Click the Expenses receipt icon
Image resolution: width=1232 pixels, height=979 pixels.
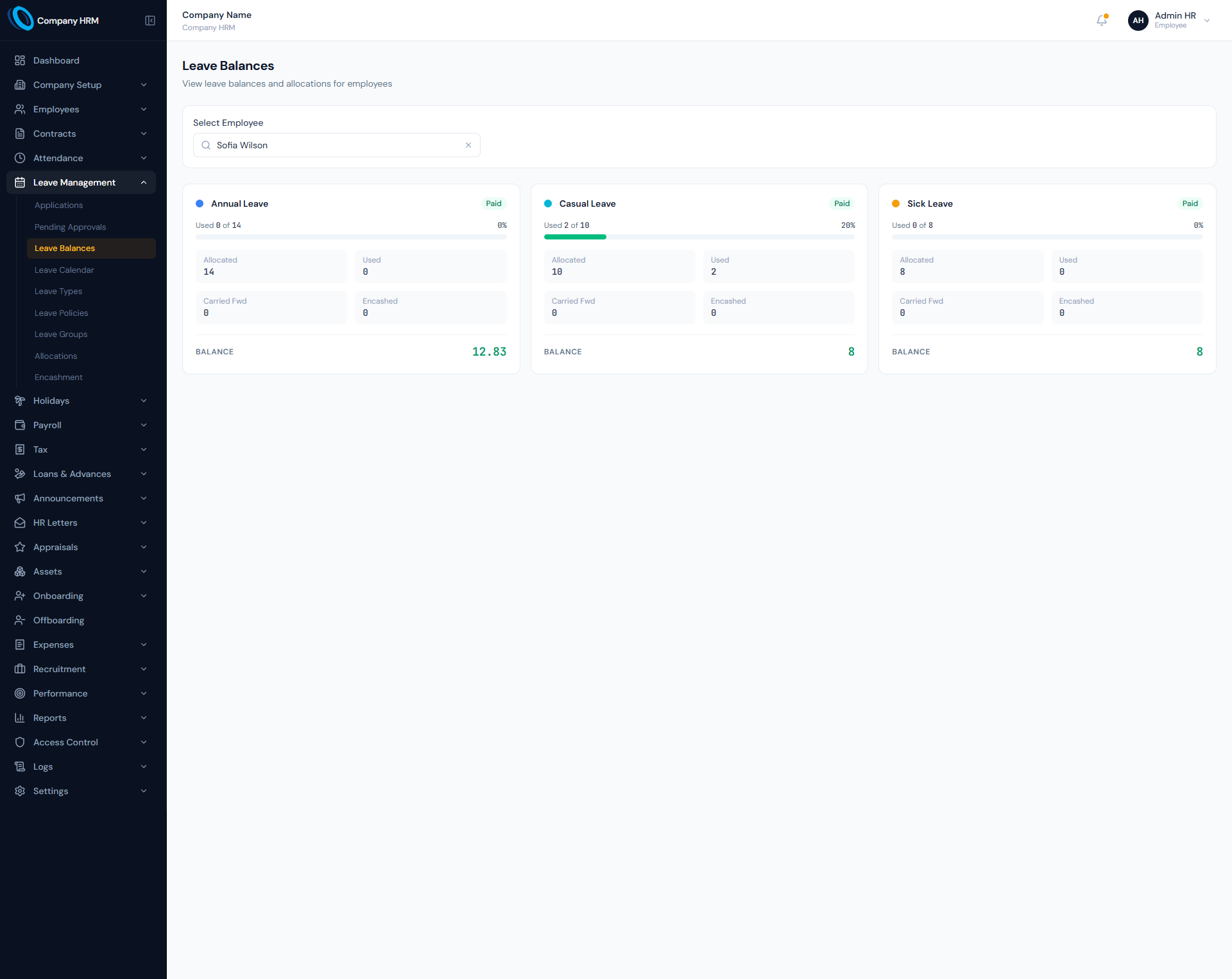coord(20,645)
